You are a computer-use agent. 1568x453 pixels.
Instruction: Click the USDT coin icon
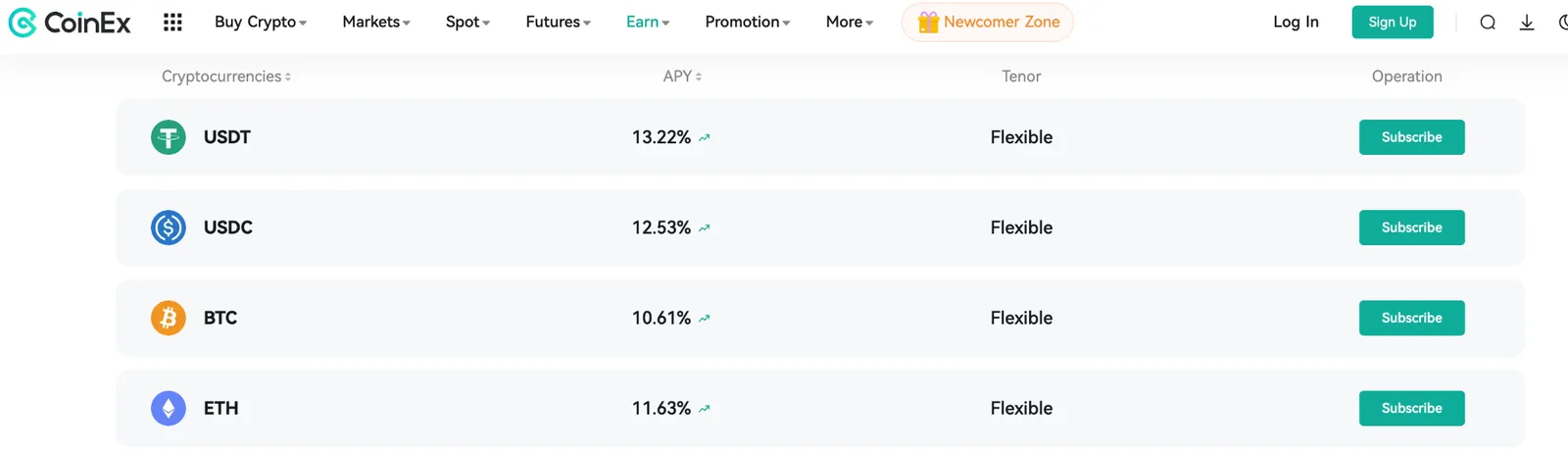(169, 137)
